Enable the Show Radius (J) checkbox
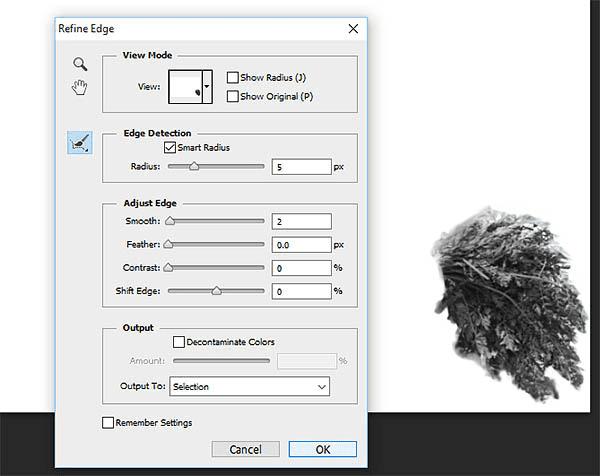The width and height of the screenshot is (600, 476). coord(232,78)
